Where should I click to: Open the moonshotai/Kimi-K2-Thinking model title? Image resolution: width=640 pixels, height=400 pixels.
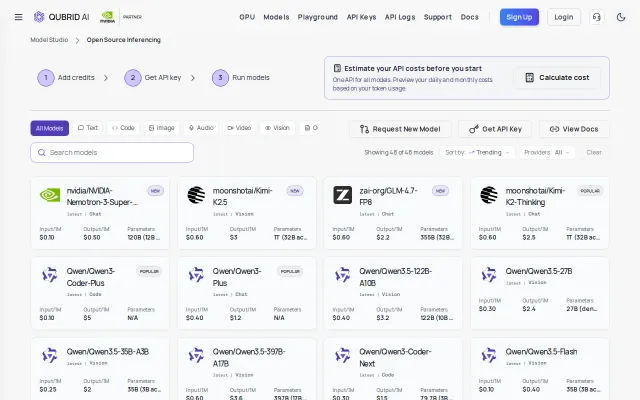535,196
